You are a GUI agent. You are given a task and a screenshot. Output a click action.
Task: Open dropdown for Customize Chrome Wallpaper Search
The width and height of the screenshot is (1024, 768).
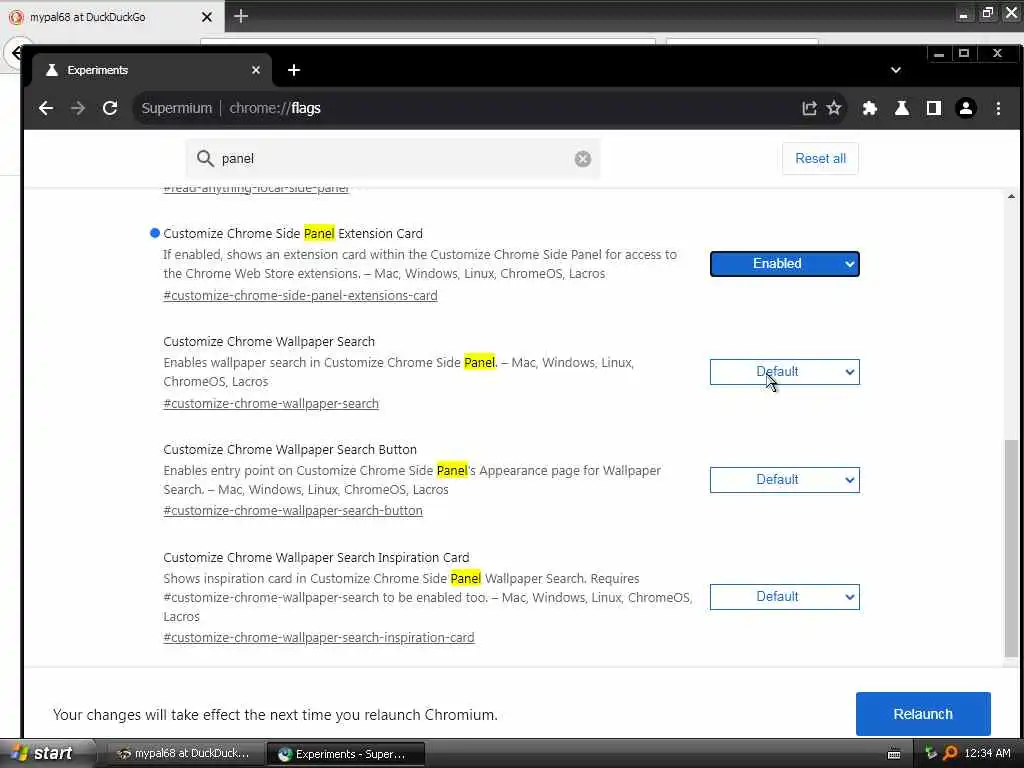point(784,372)
